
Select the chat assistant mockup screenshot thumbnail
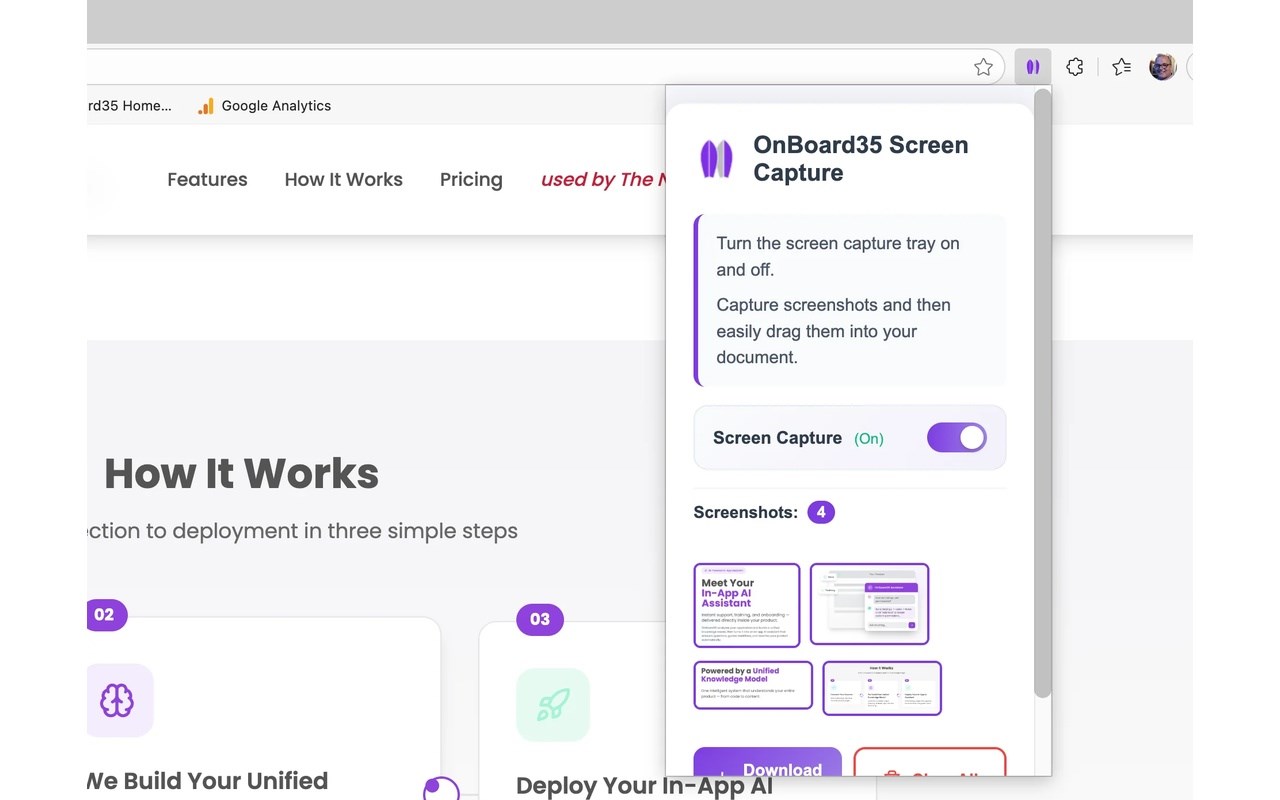pyautogui.click(x=869, y=604)
